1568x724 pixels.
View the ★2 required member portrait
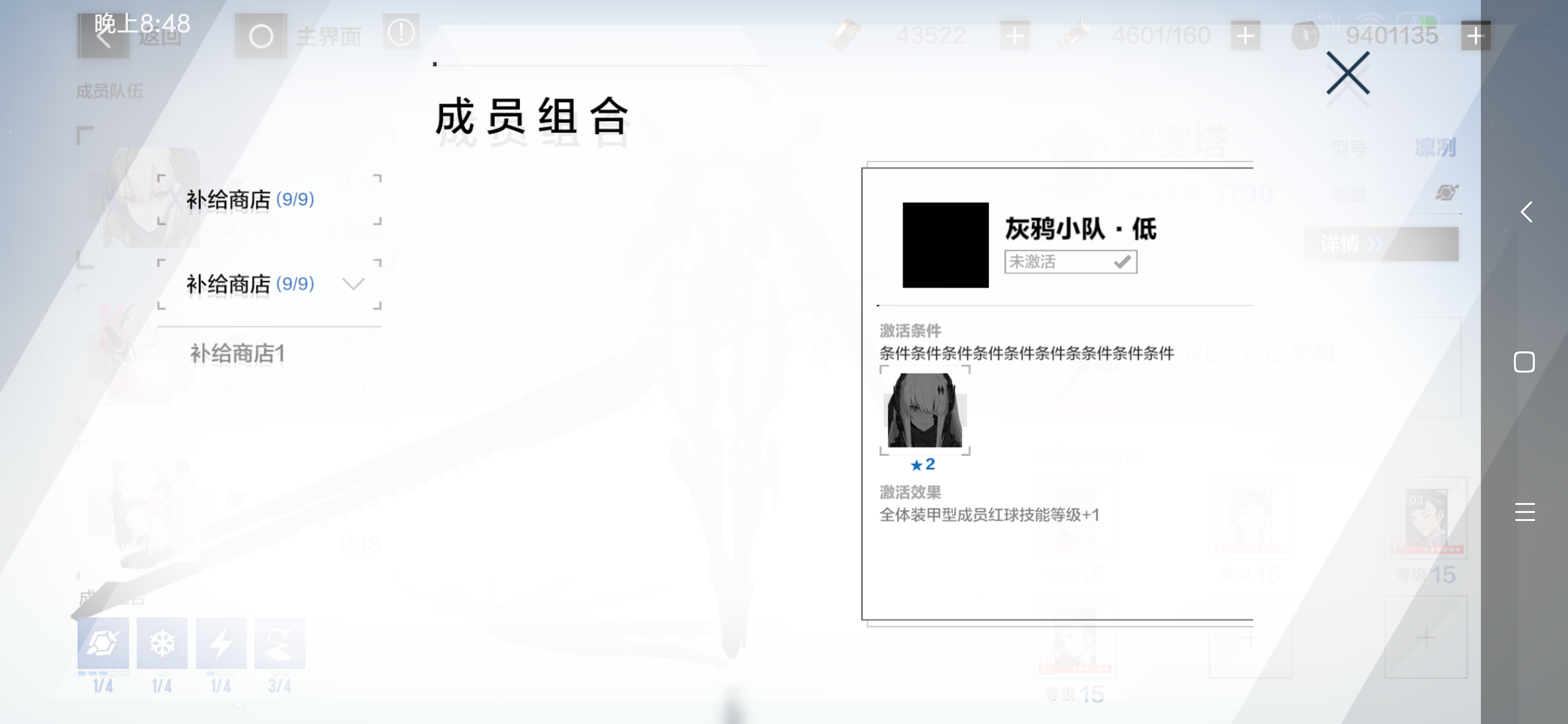(x=925, y=410)
